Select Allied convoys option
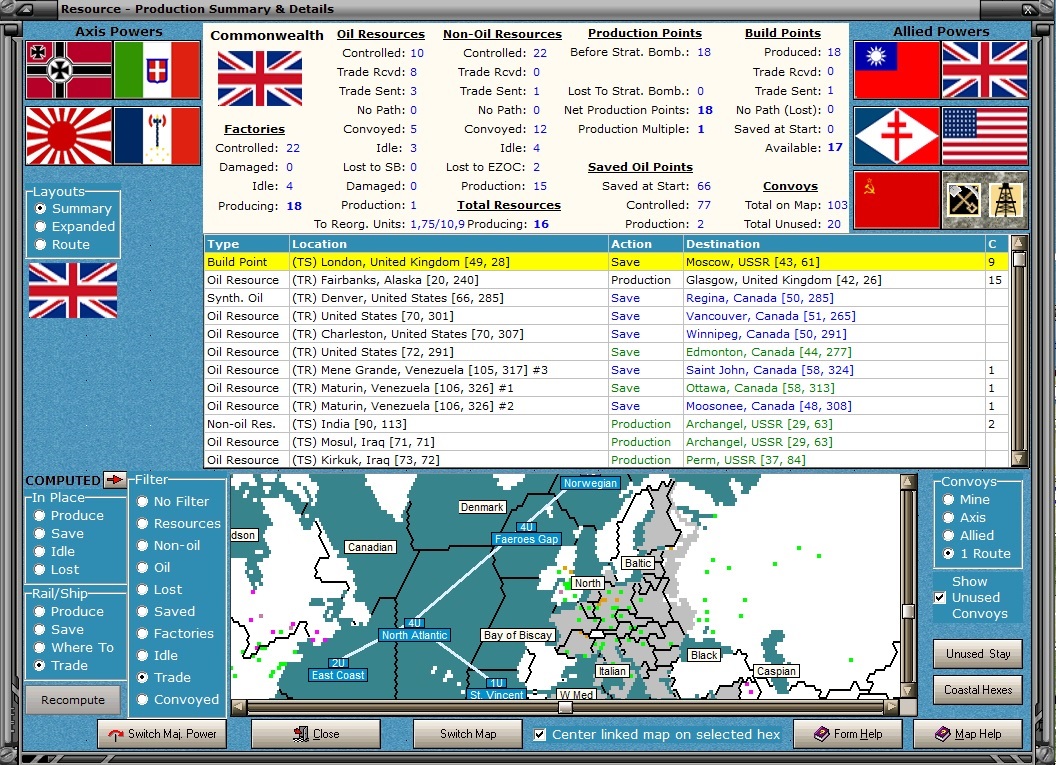The height and width of the screenshot is (765, 1056). coord(968,535)
